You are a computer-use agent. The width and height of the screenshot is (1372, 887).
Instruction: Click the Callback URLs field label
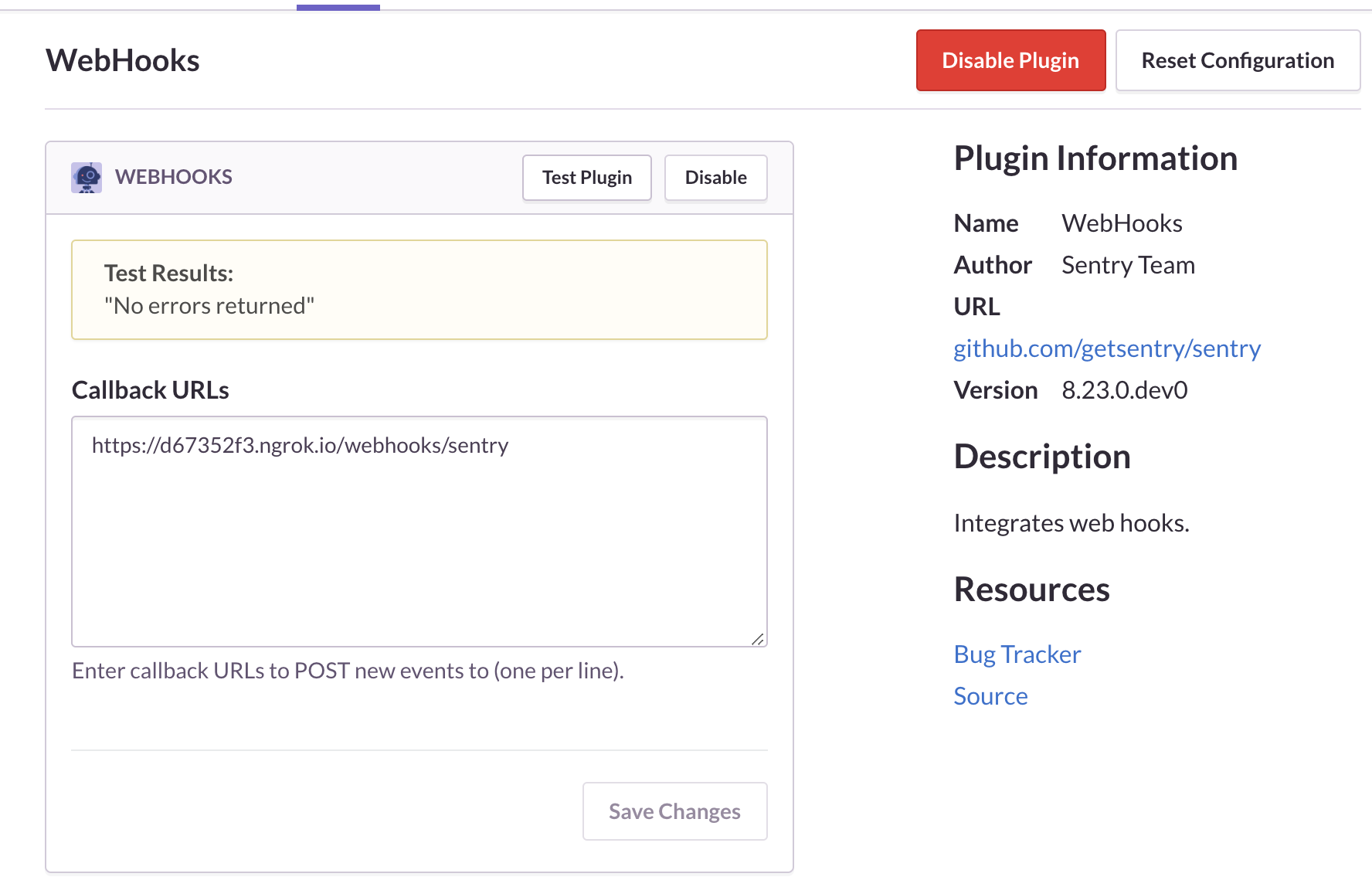(151, 390)
